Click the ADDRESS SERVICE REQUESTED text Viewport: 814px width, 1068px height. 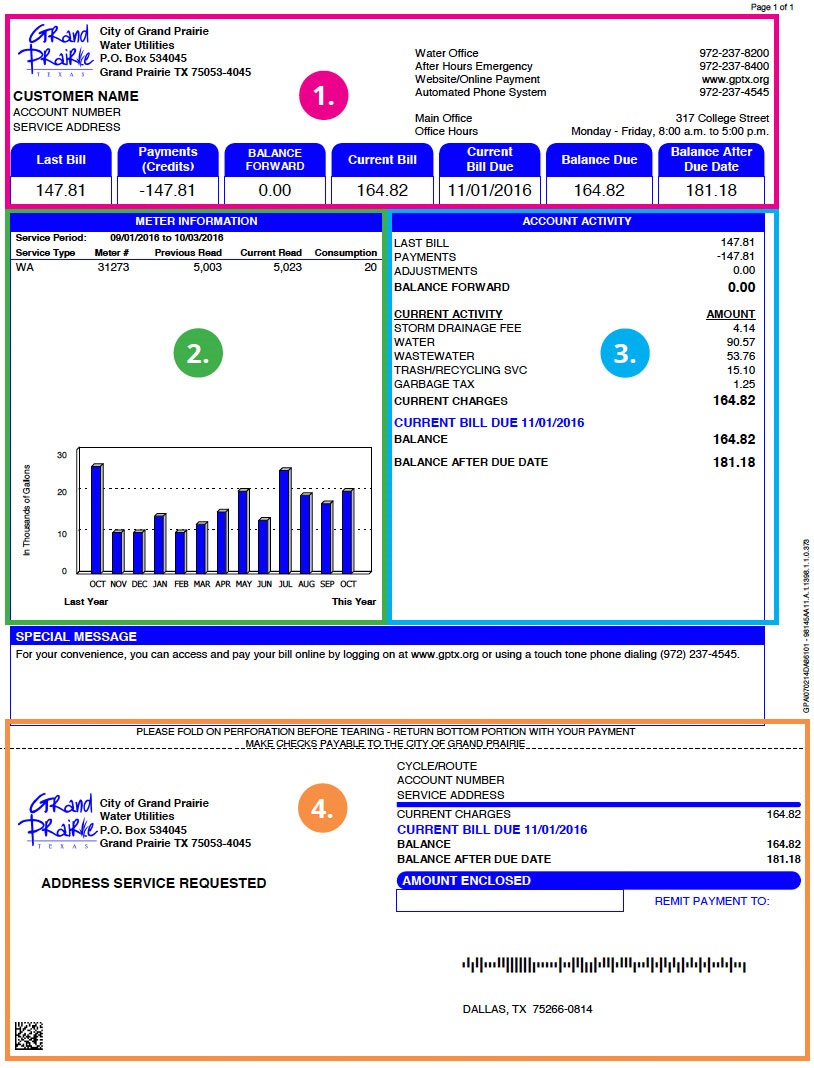(153, 883)
